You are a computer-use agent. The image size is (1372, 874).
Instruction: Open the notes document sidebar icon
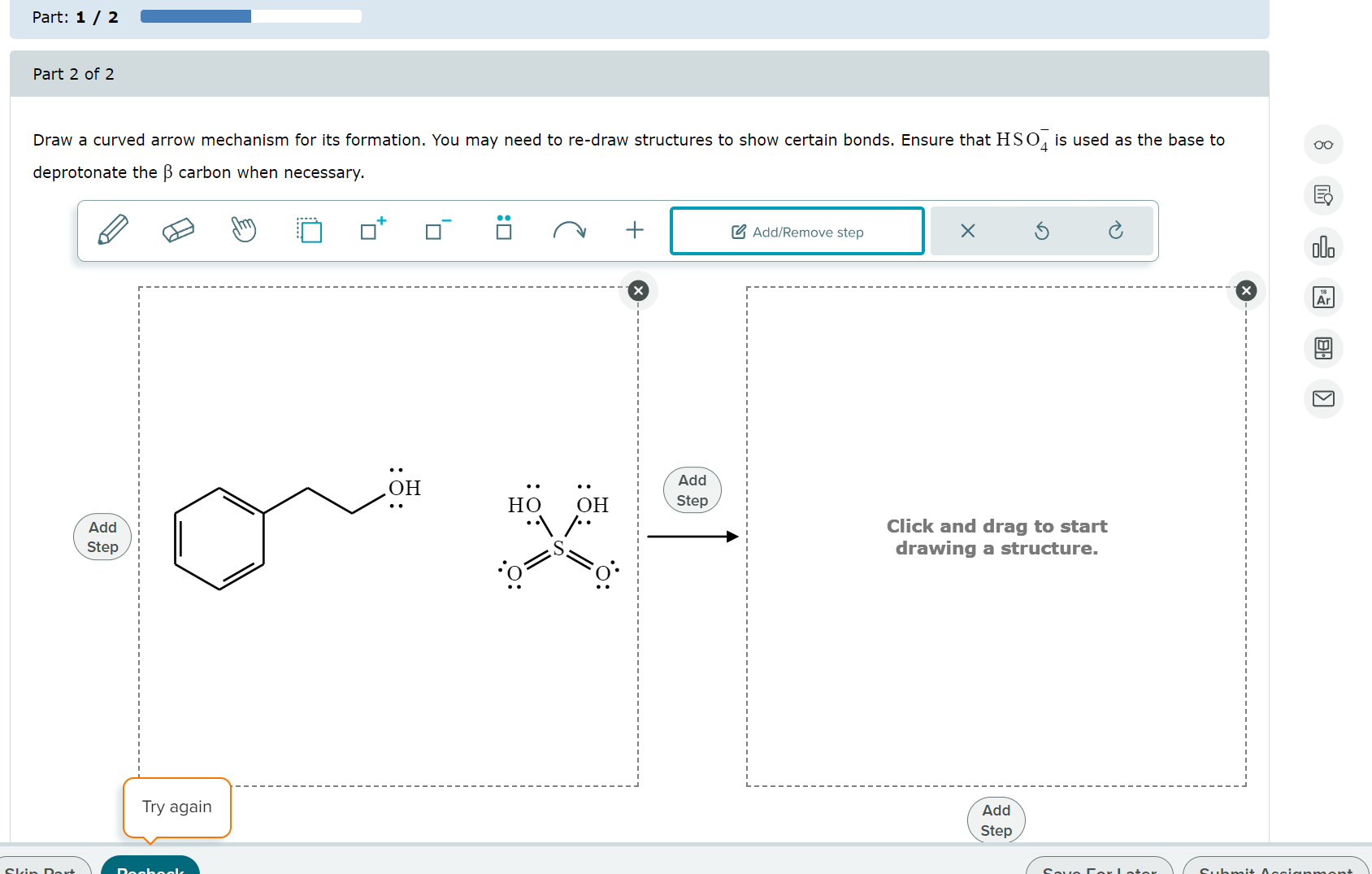tap(1323, 196)
